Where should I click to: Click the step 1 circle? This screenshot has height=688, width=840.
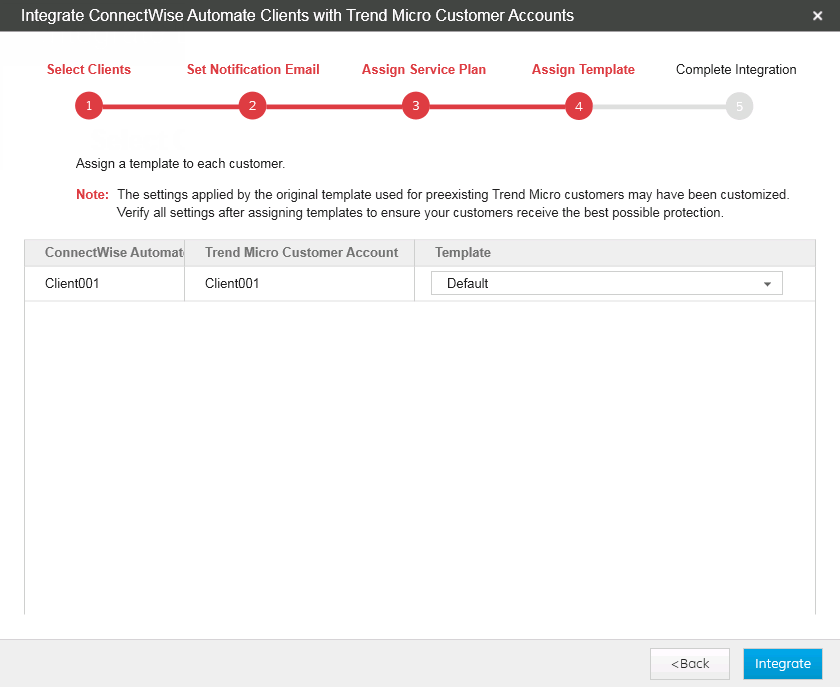tap(89, 106)
